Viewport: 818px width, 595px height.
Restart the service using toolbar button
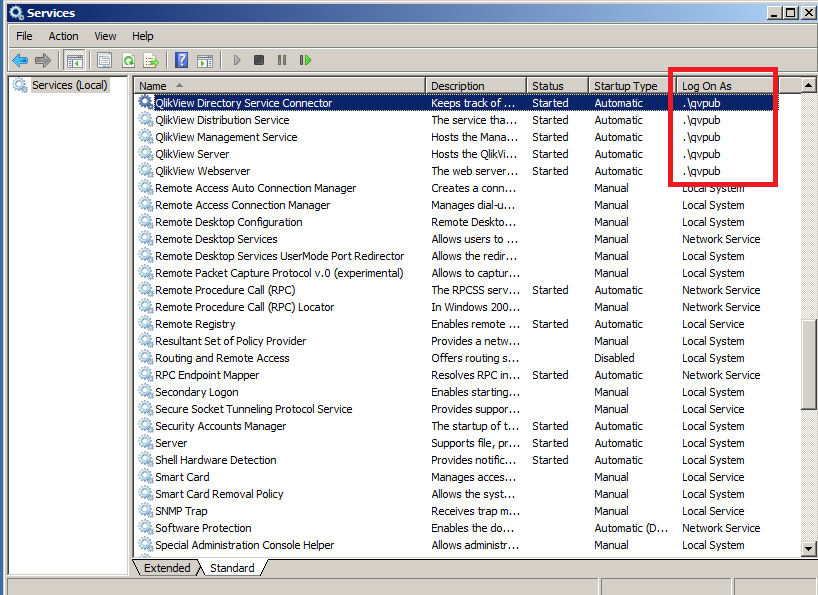305,61
